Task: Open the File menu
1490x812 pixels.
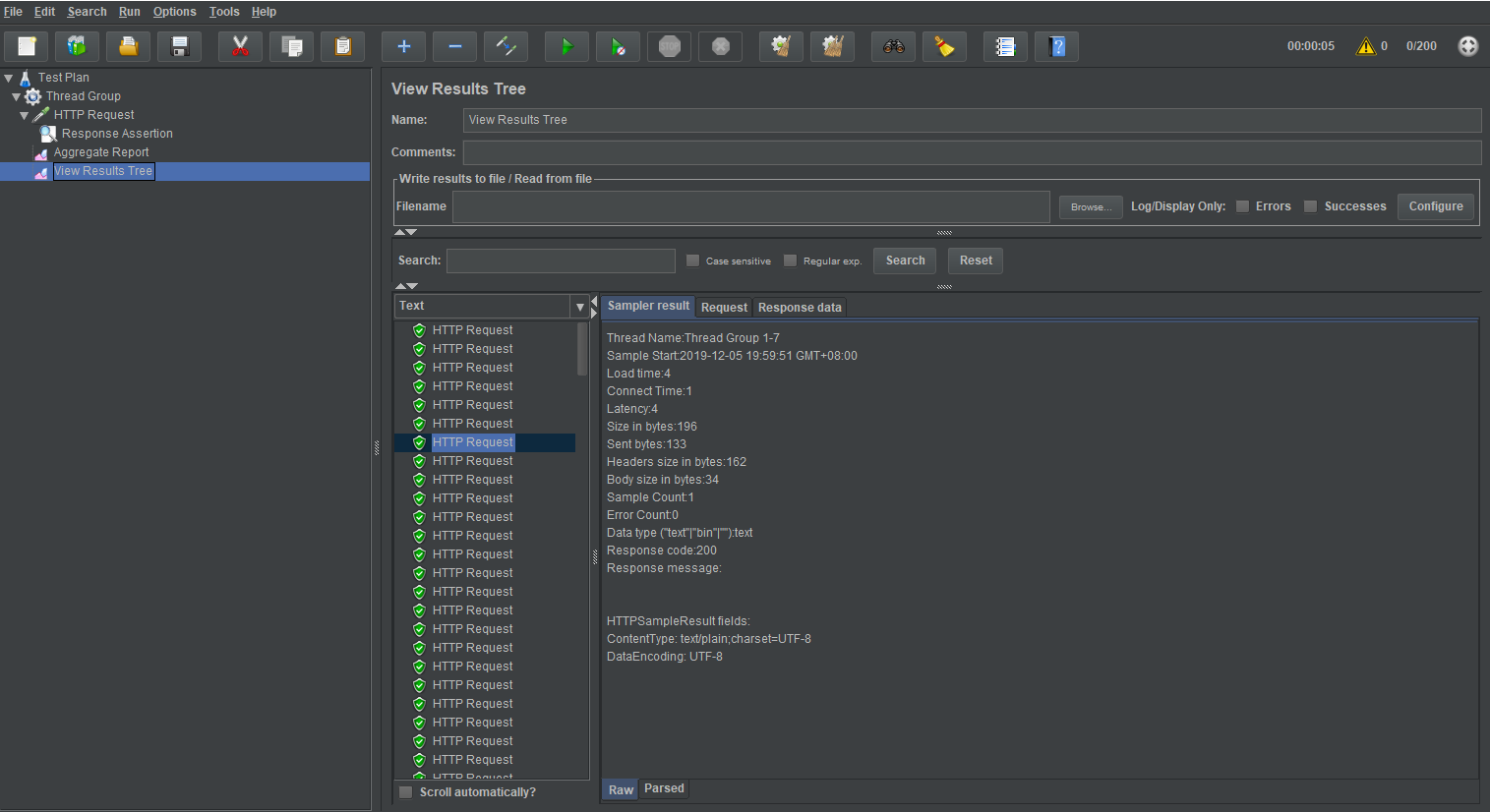Action: click(13, 12)
